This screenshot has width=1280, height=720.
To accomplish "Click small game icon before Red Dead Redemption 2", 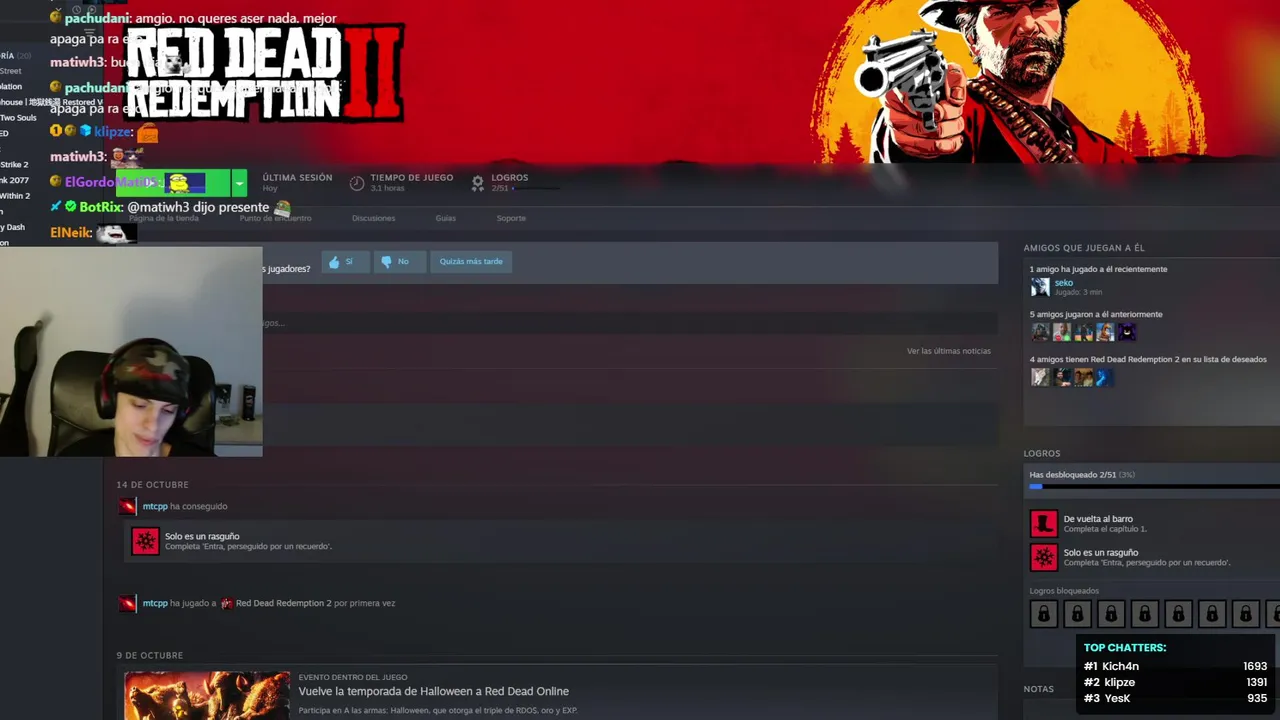I will point(226,603).
